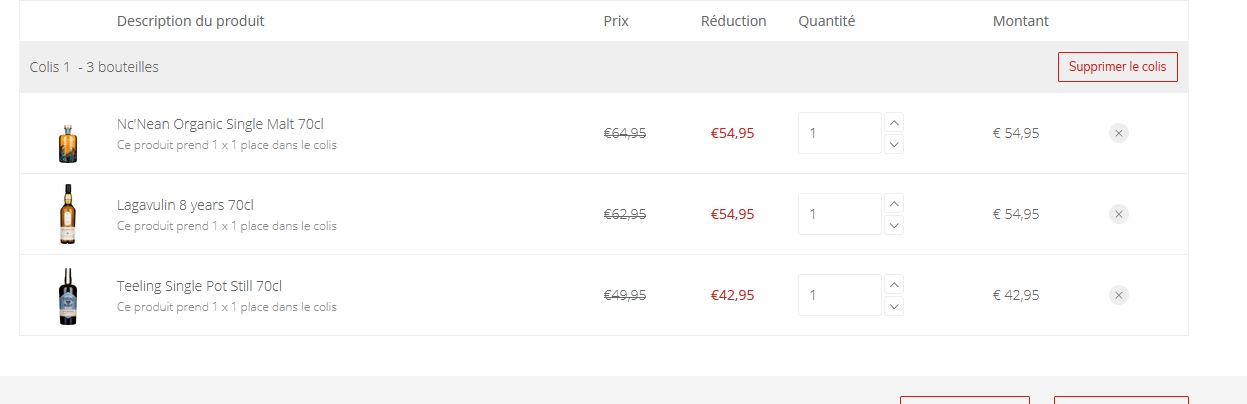Remove Teeling Single Pot Still from cart
Viewport: 1247px width, 404px height.
pyautogui.click(x=1119, y=295)
